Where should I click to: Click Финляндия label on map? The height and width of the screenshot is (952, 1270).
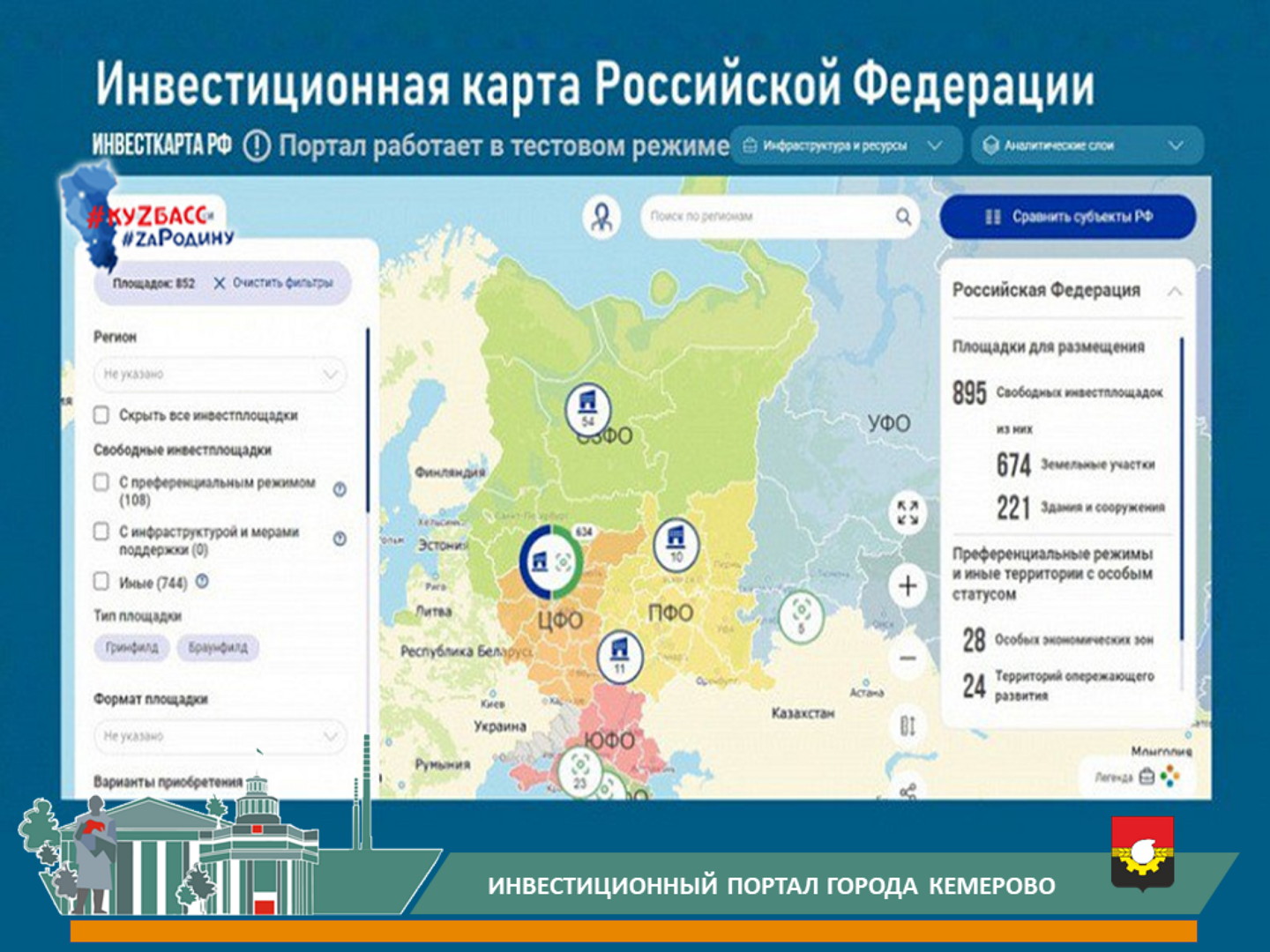tap(450, 472)
